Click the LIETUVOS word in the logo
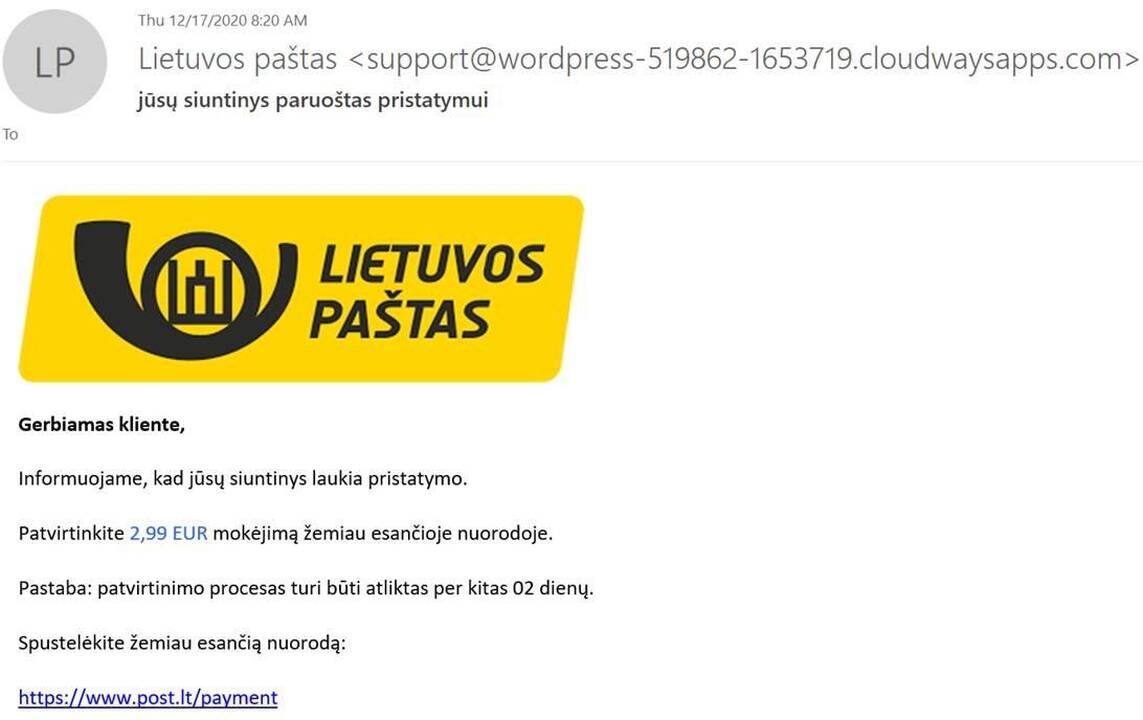Viewport: 1143px width, 720px height. click(432, 264)
